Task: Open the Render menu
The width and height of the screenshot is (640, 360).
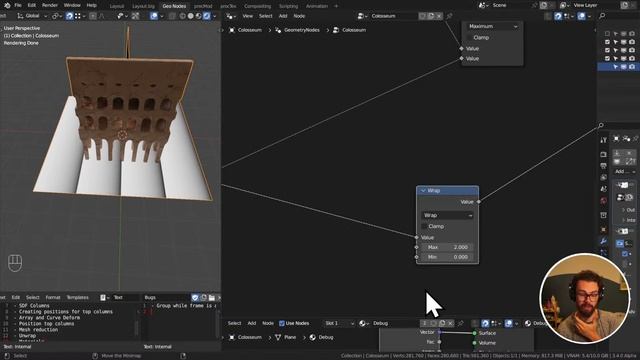Action: pyautogui.click(x=50, y=5)
